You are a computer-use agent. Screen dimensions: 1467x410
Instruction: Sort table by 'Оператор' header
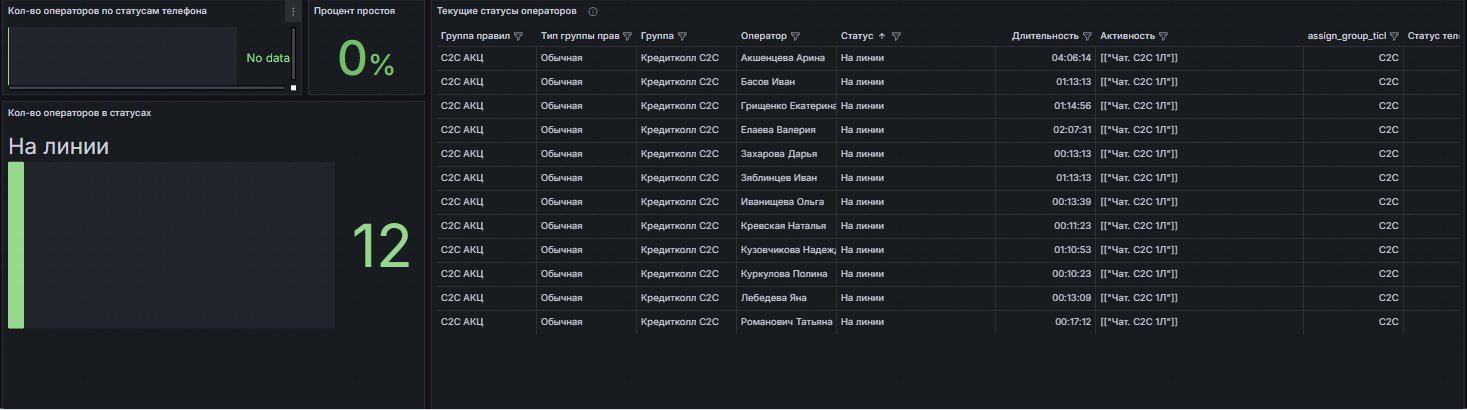[x=763, y=36]
